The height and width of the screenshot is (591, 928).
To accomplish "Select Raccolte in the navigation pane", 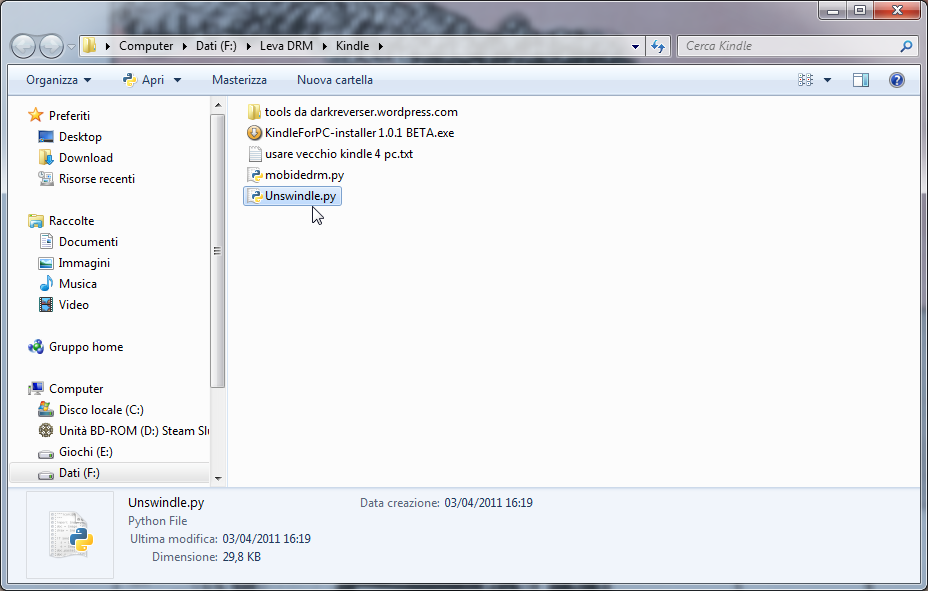I will pos(72,221).
